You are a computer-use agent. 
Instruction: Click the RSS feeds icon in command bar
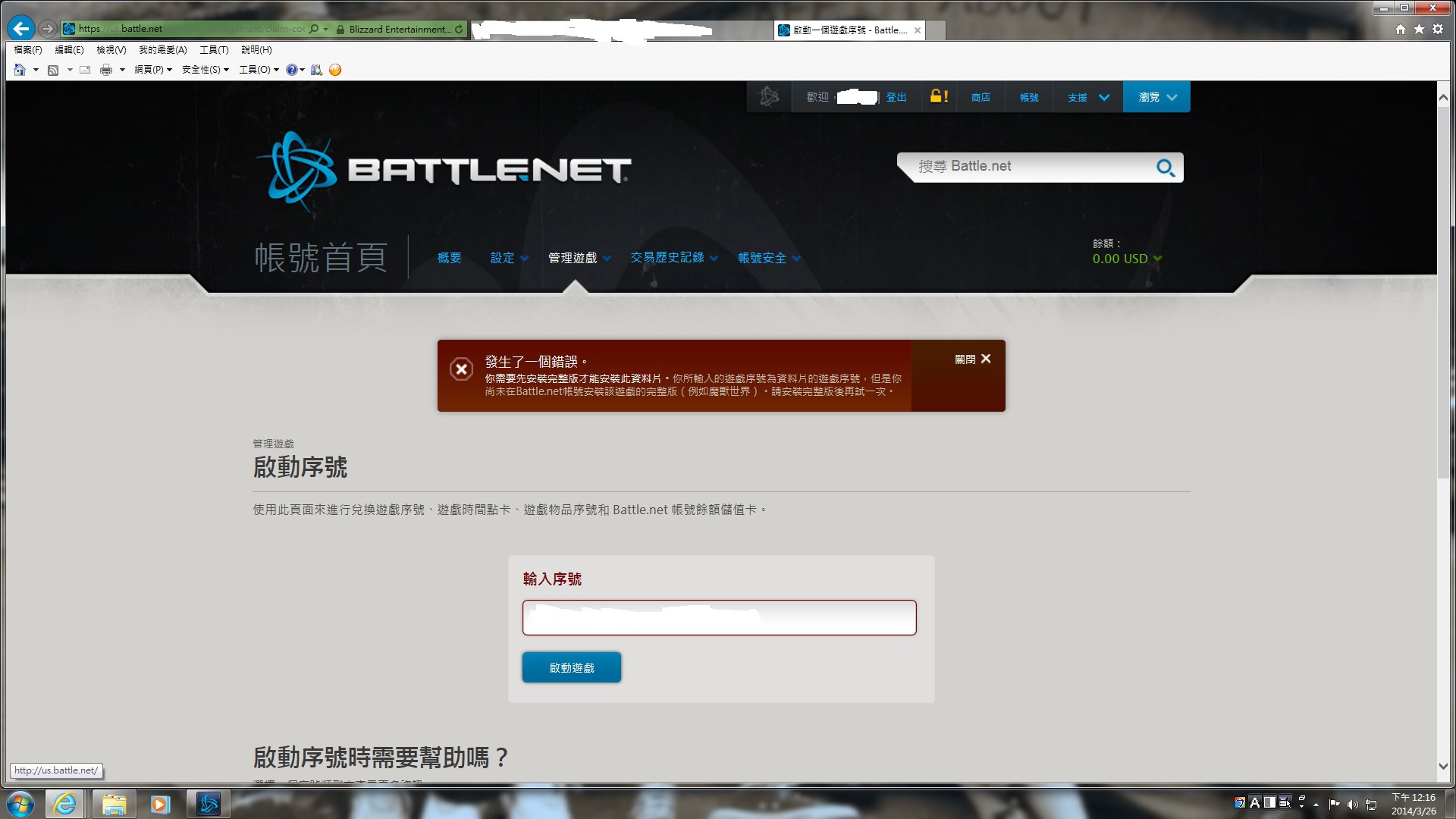[53, 70]
